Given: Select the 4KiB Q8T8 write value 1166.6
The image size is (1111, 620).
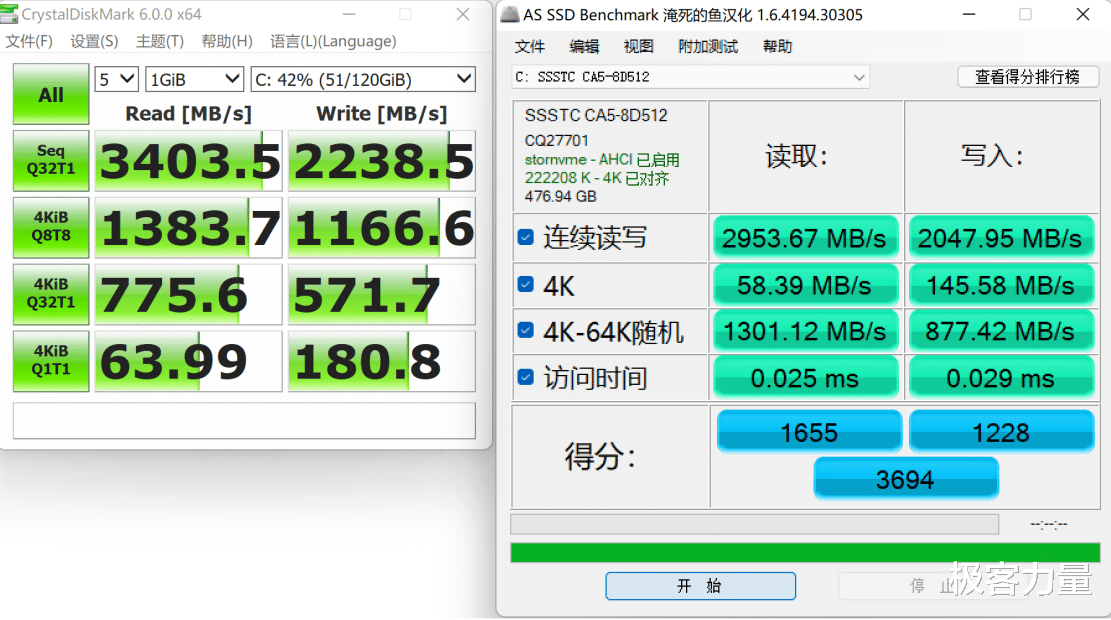Looking at the screenshot, I should [382, 227].
